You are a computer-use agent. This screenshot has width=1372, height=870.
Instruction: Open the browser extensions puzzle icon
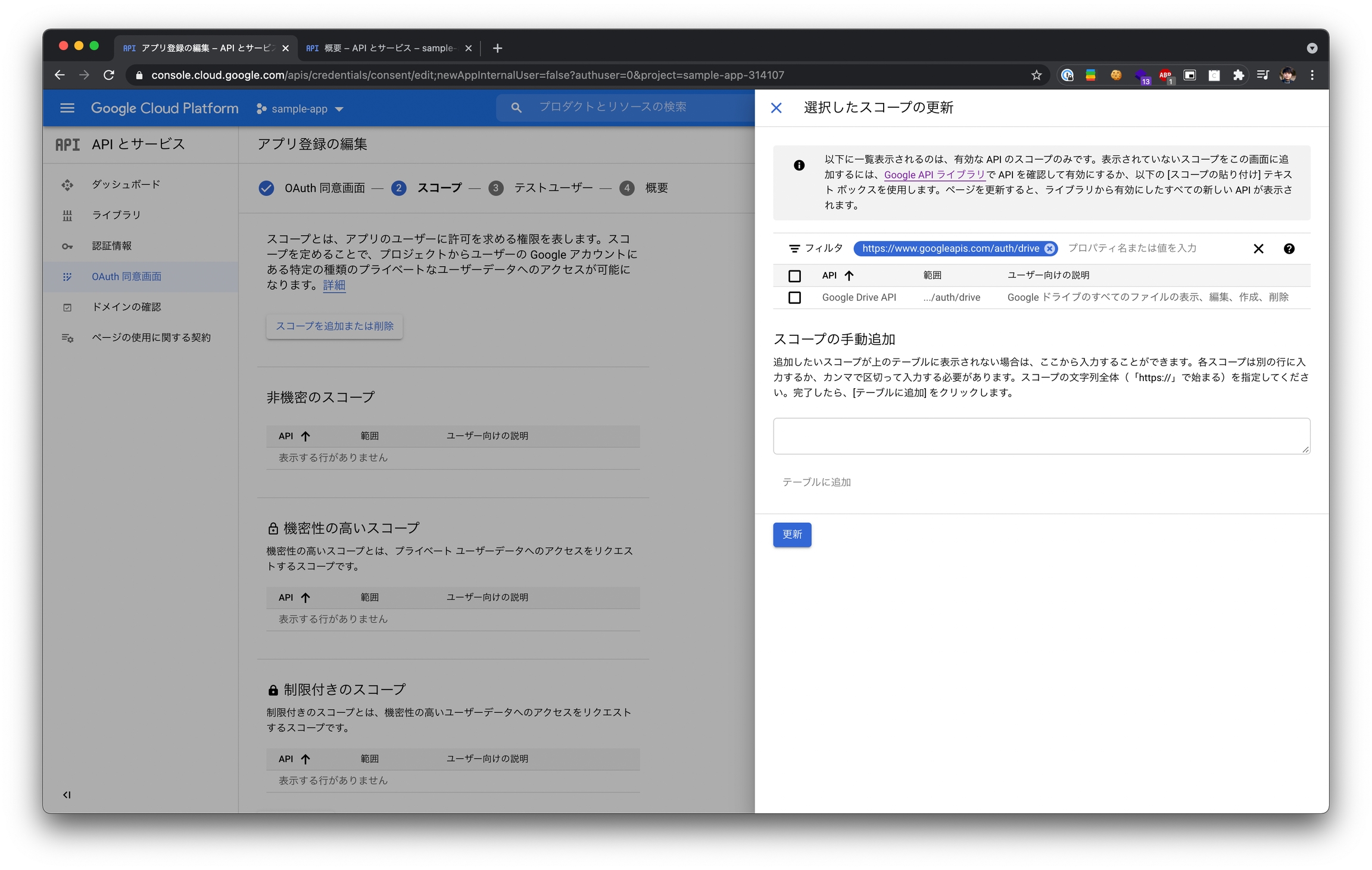[1239, 75]
